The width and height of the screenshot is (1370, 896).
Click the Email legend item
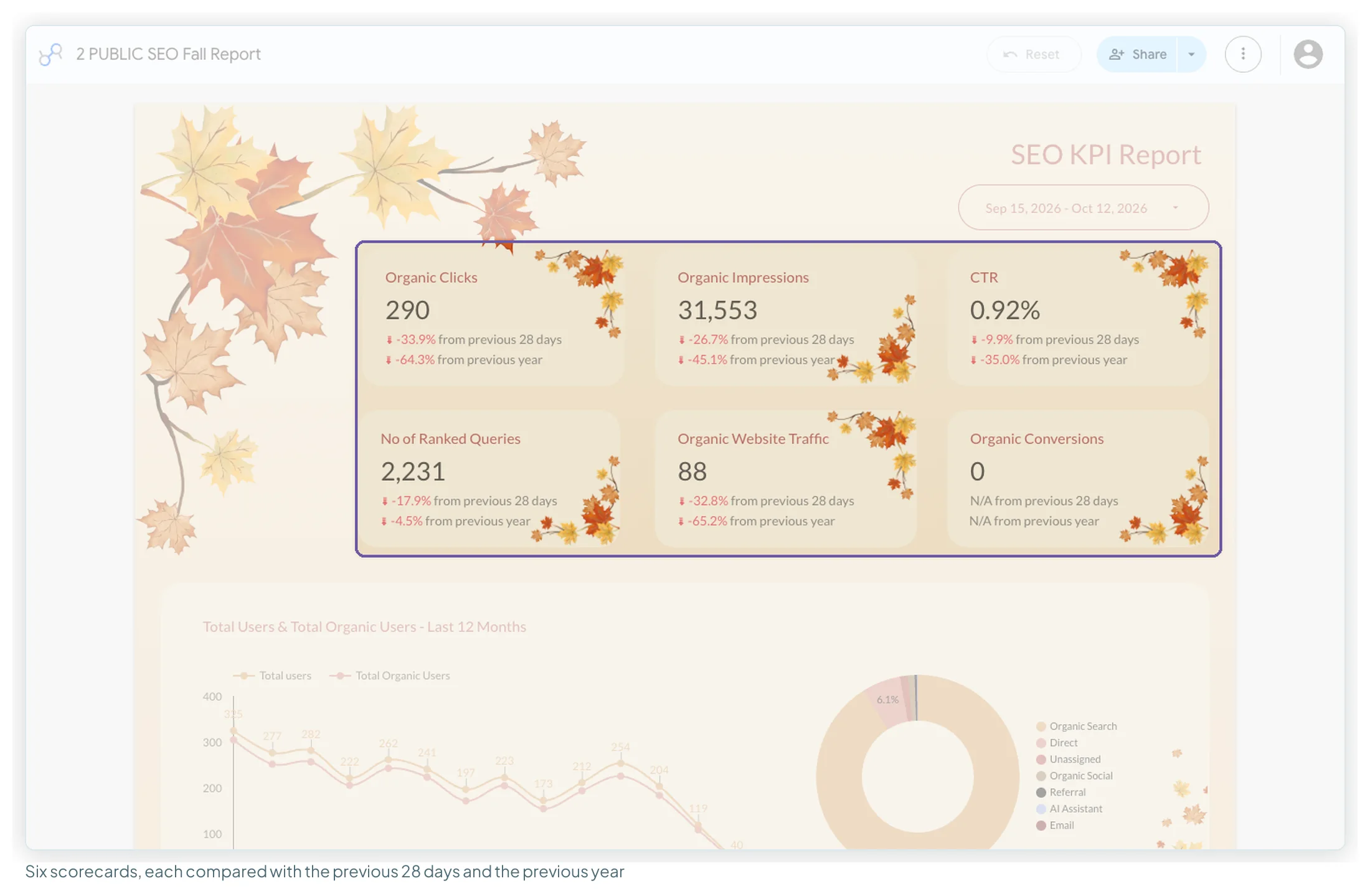(1055, 826)
